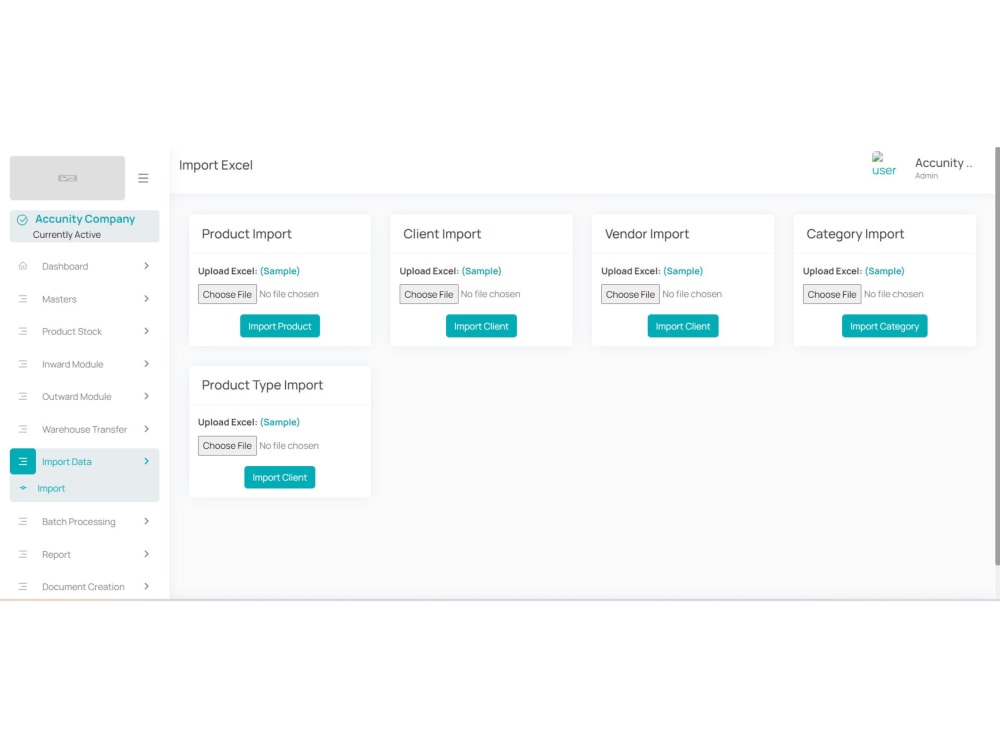Click the Product Stock sidebar icon
Screen dimensions: 1000x750
(x=22, y=331)
